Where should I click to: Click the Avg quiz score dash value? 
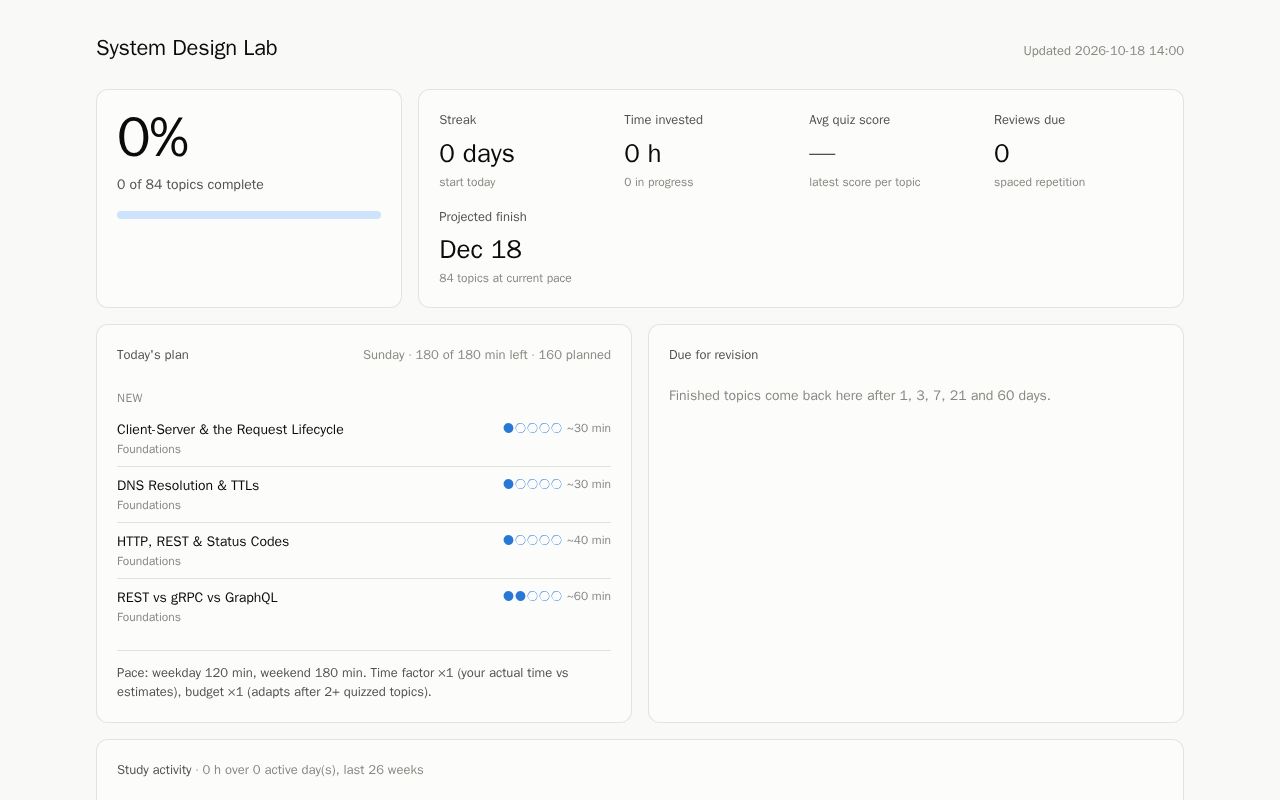coord(822,153)
